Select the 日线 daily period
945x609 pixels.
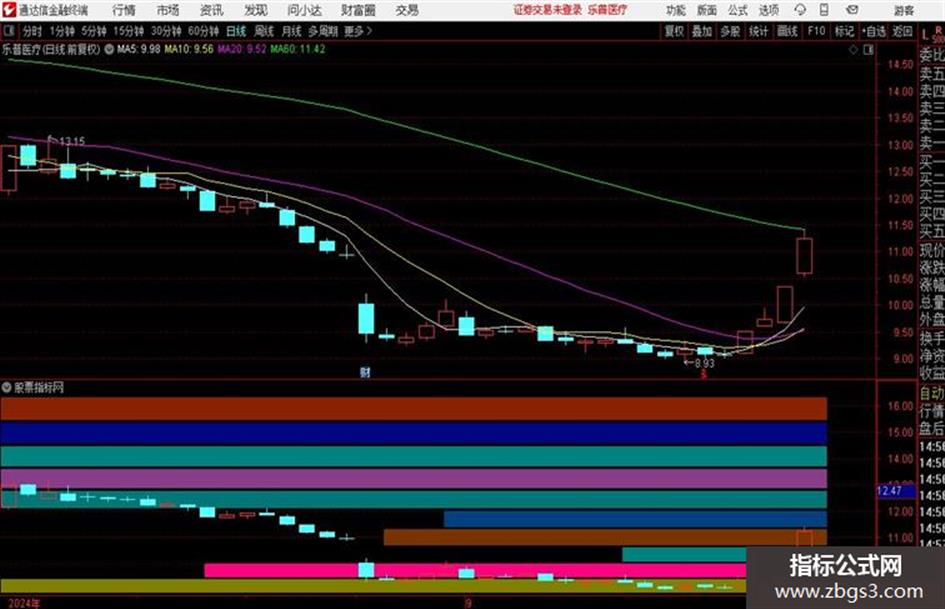[x=236, y=31]
